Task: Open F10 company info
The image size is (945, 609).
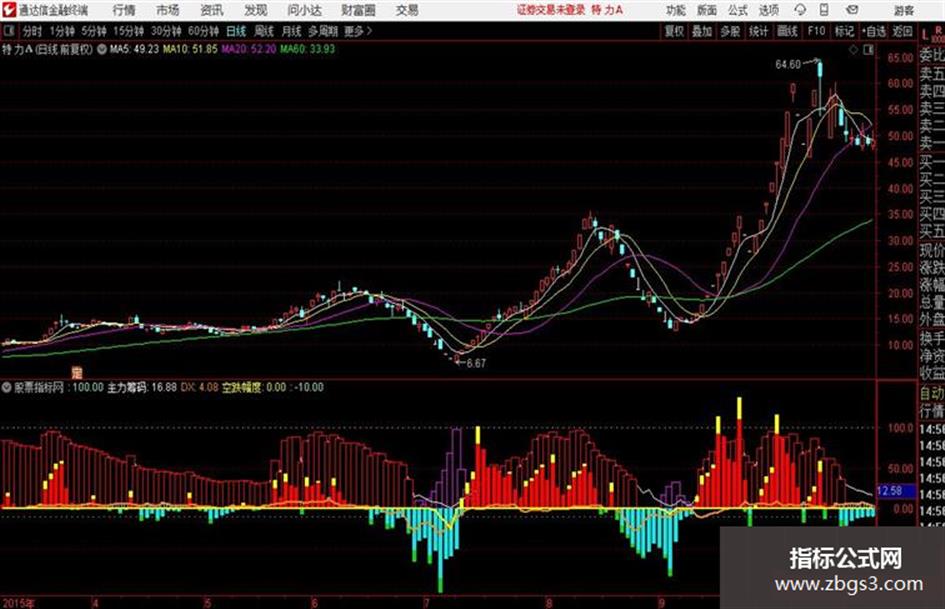Action: pos(816,31)
